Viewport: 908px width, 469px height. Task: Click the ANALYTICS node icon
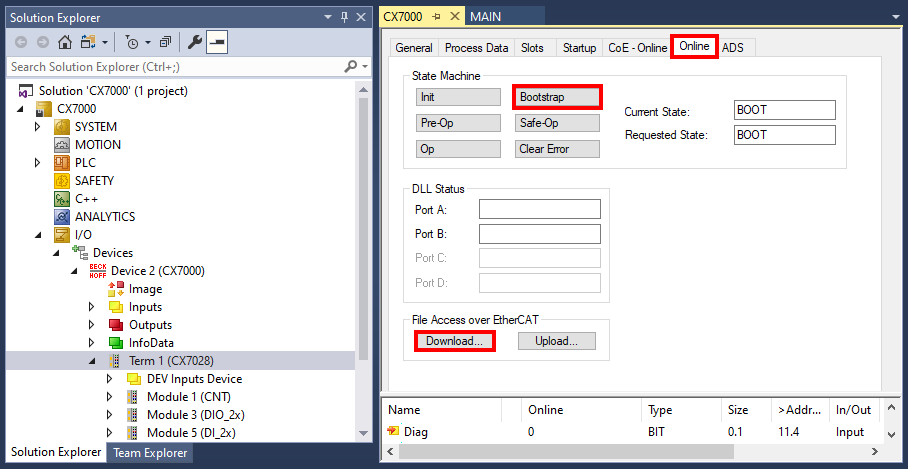(62, 217)
